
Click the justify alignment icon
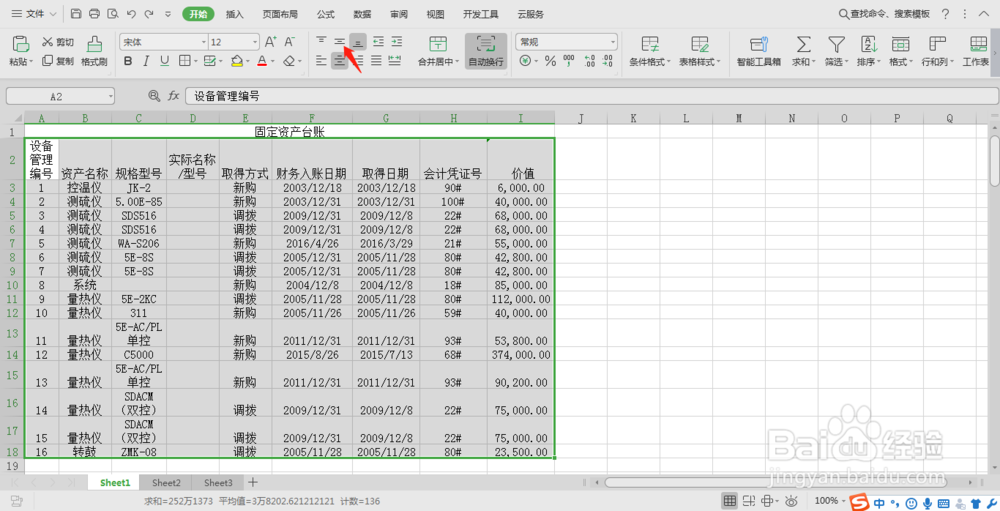(x=376, y=61)
